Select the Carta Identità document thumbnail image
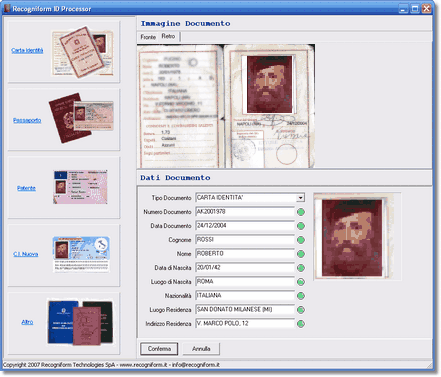This screenshot has height=377, width=441. pos(82,52)
